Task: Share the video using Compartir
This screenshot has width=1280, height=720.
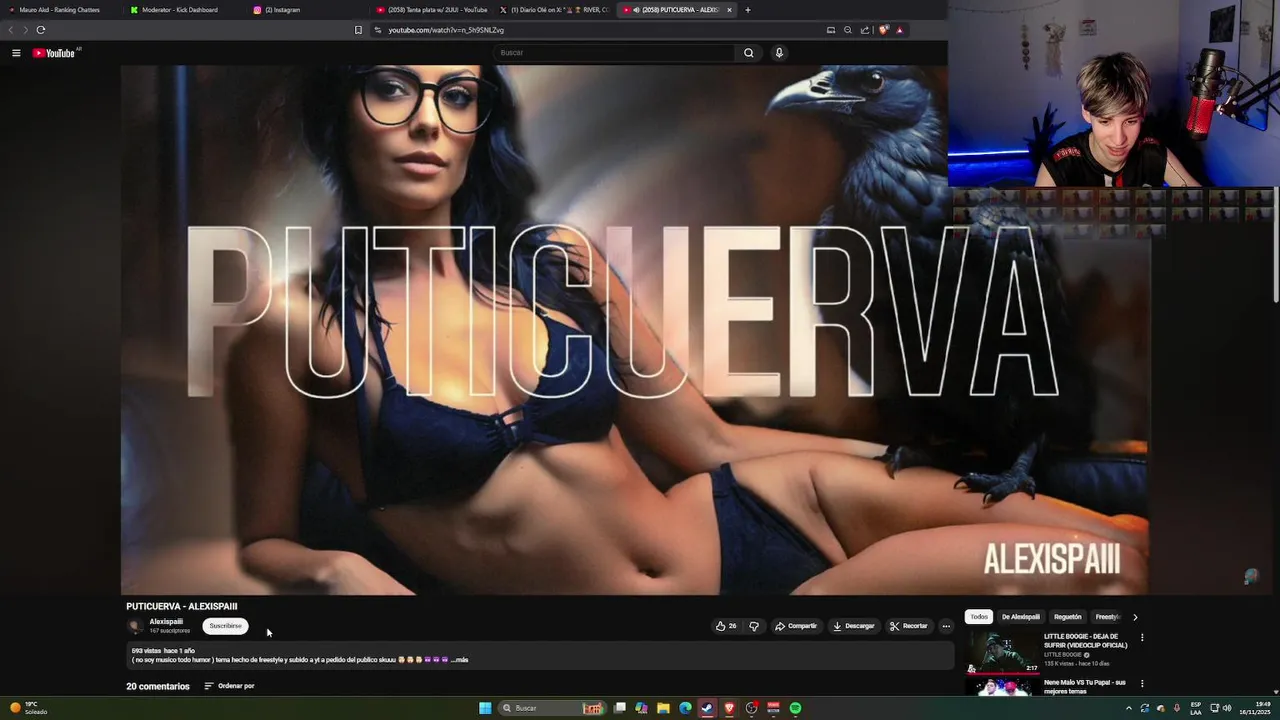Action: 796,626
